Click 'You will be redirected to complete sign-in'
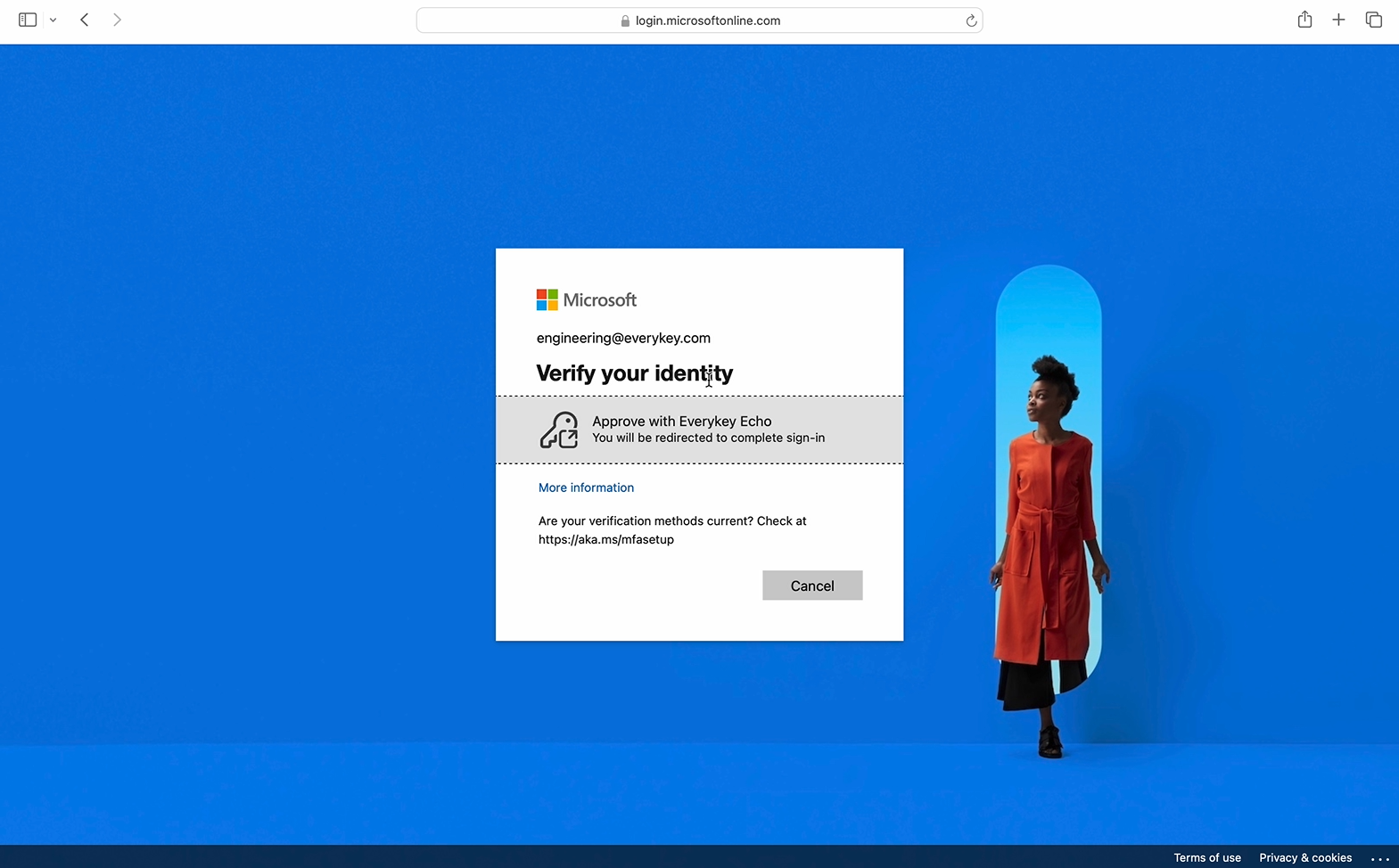The image size is (1399, 868). [x=709, y=438]
